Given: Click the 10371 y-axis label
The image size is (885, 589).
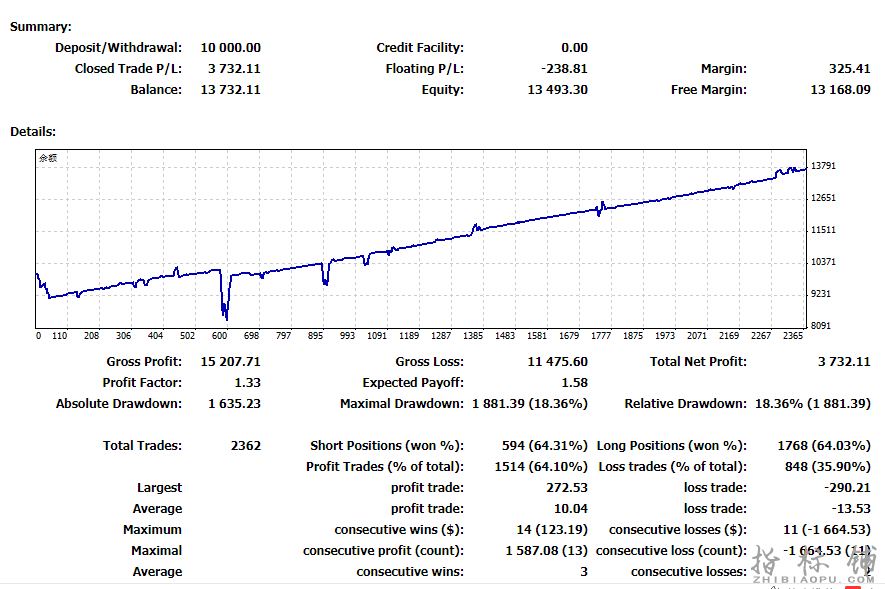Looking at the screenshot, I should pyautogui.click(x=823, y=261).
